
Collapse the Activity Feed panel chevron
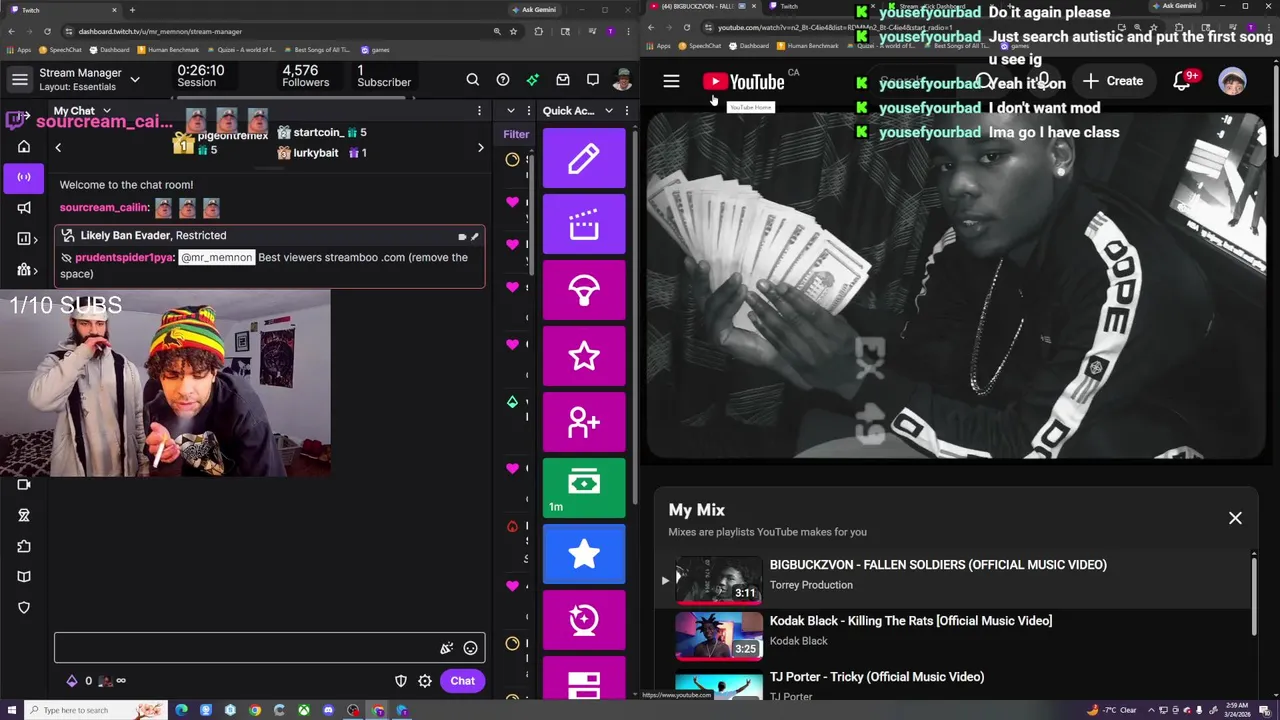coord(511,111)
